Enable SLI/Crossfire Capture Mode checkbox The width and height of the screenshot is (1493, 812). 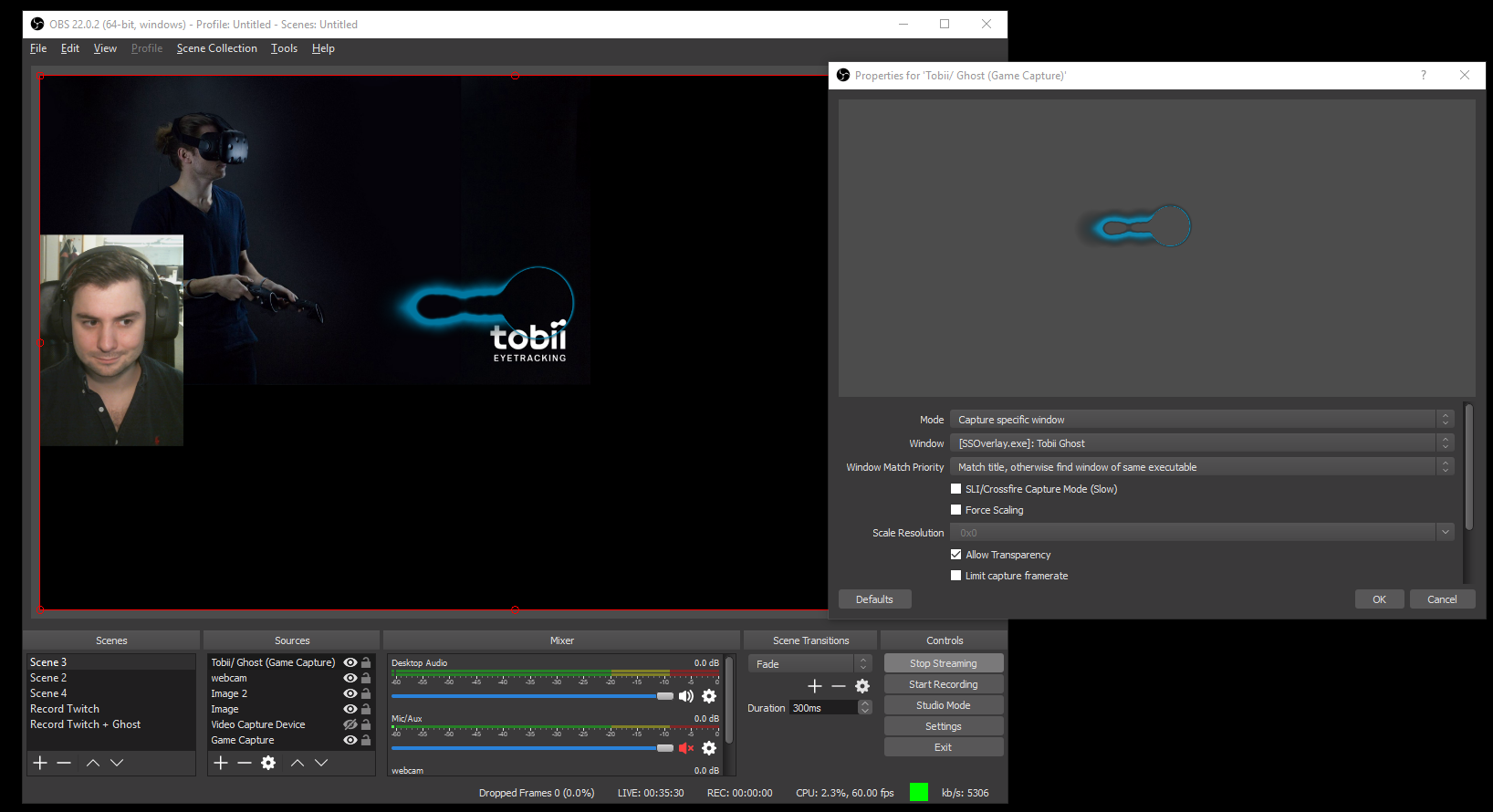pos(956,489)
